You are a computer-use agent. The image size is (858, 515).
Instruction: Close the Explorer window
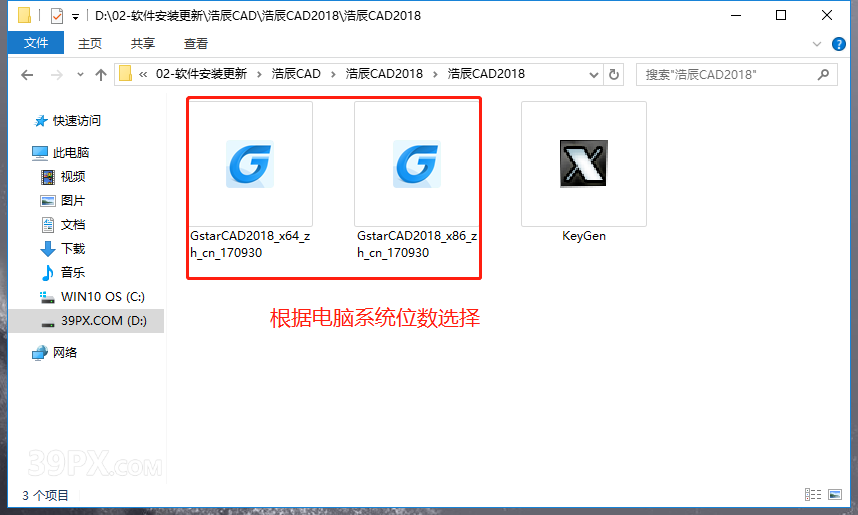pos(827,15)
